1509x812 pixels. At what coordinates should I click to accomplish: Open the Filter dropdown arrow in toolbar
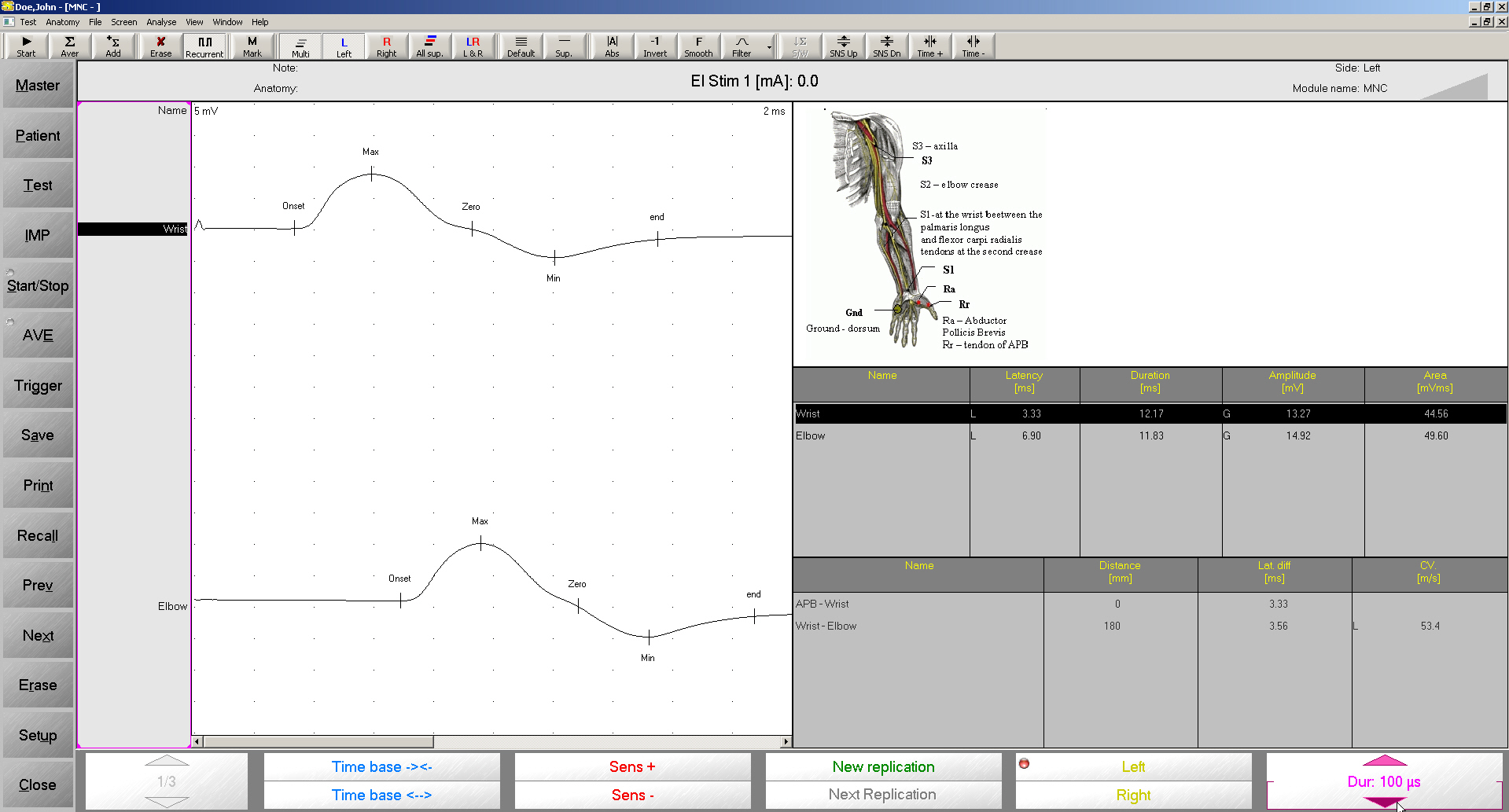[769, 47]
